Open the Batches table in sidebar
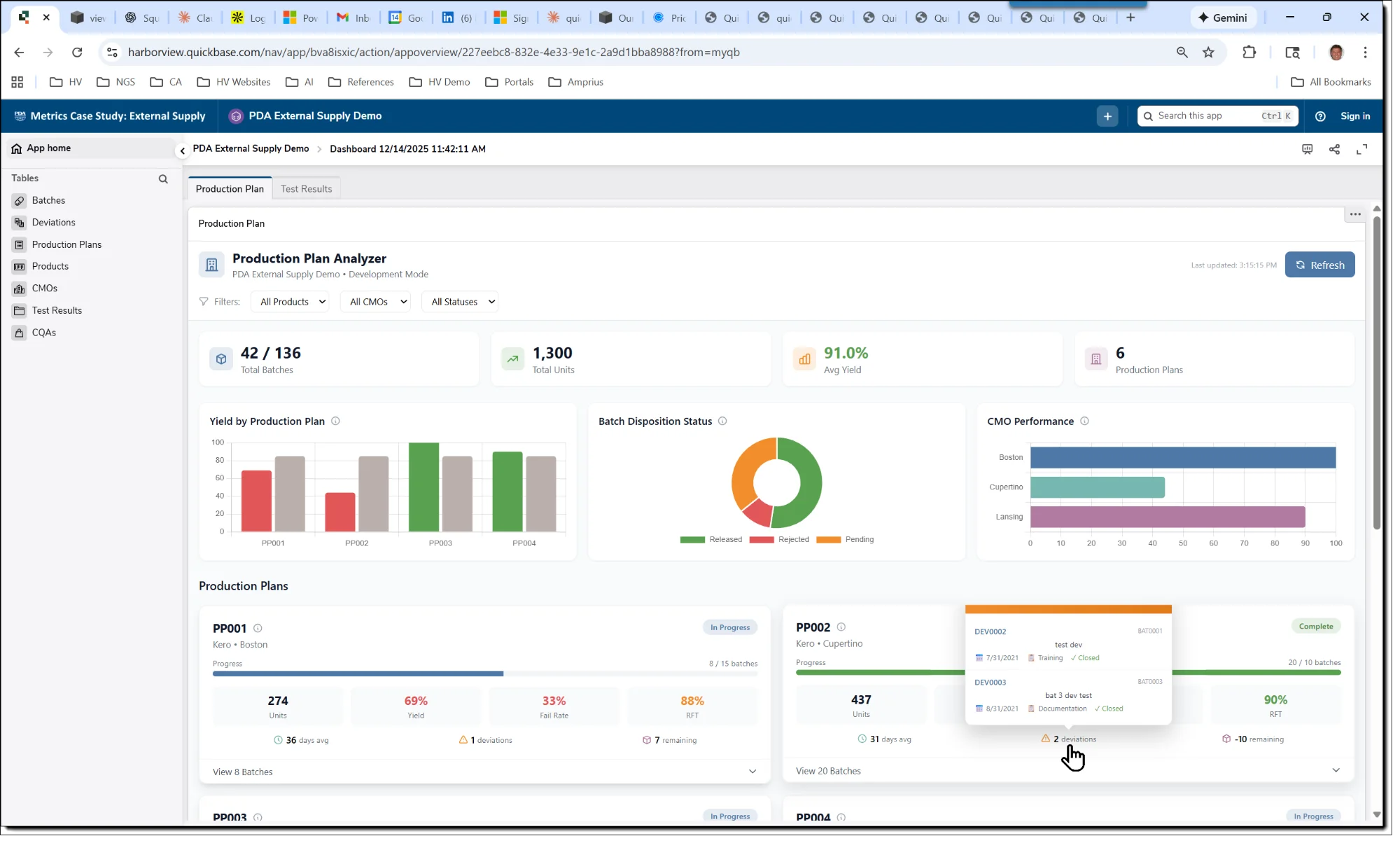 [x=48, y=200]
